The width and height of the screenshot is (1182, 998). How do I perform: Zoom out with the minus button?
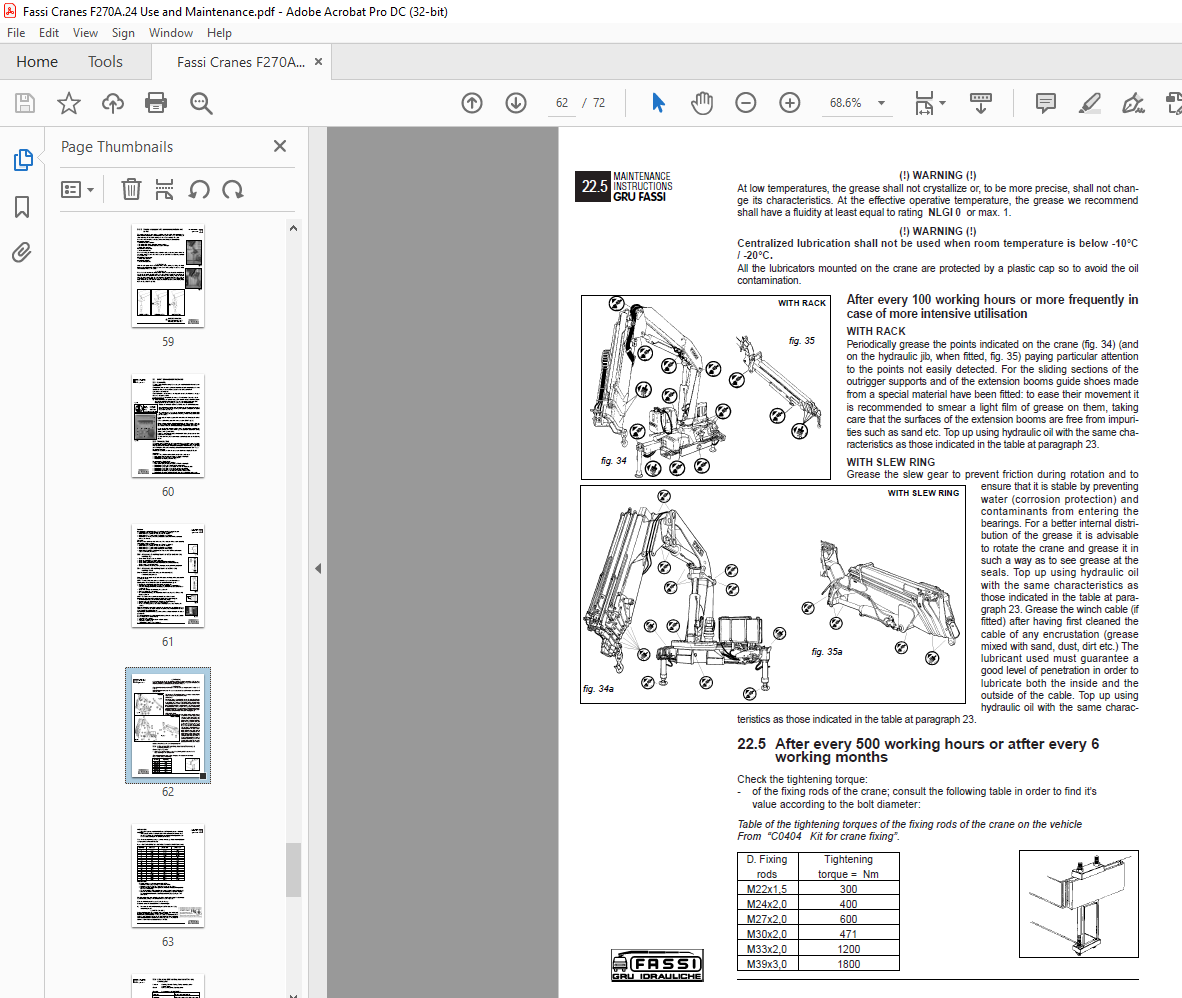746,103
